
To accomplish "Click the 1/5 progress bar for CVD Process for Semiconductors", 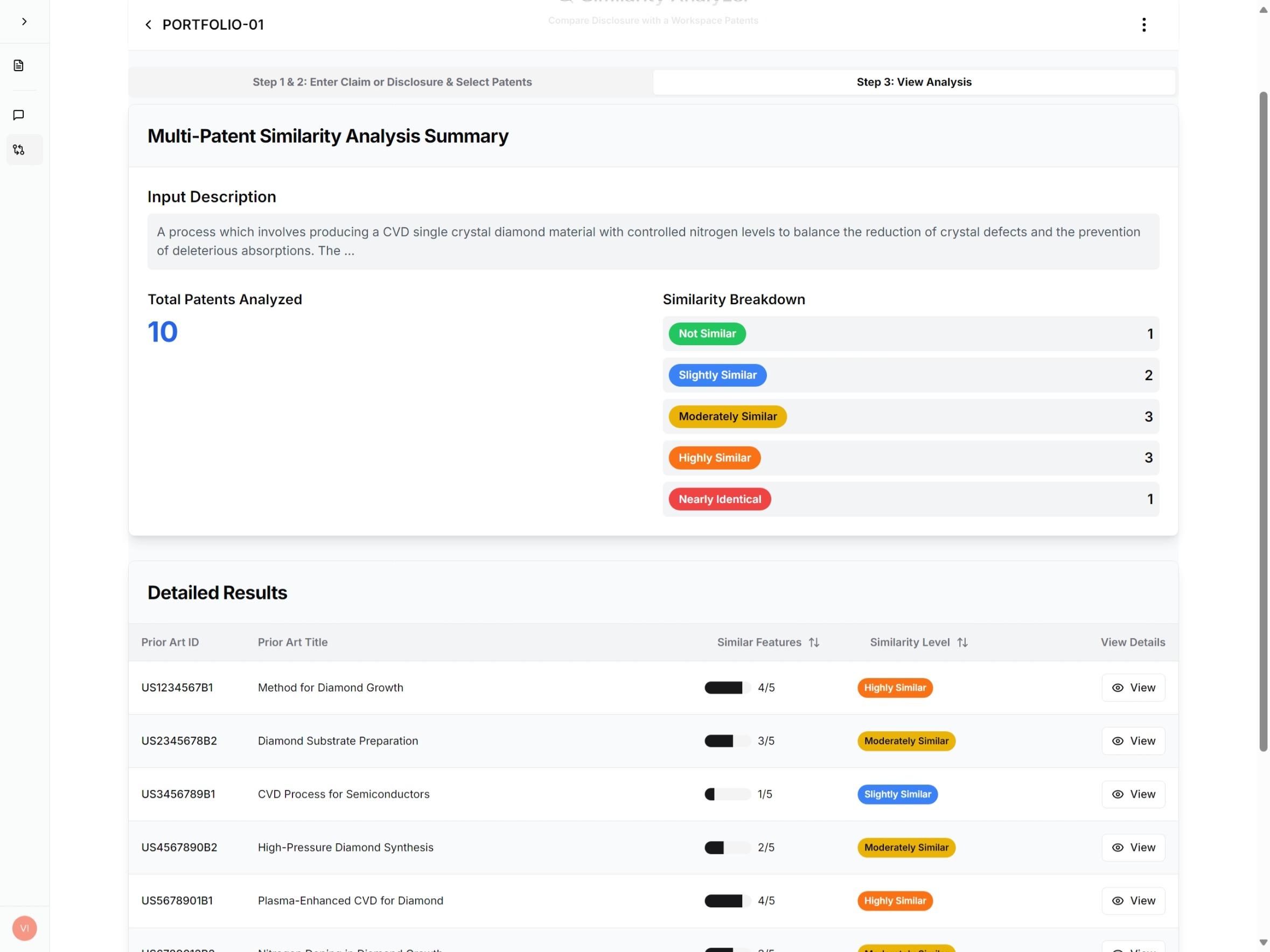I will (x=728, y=794).
